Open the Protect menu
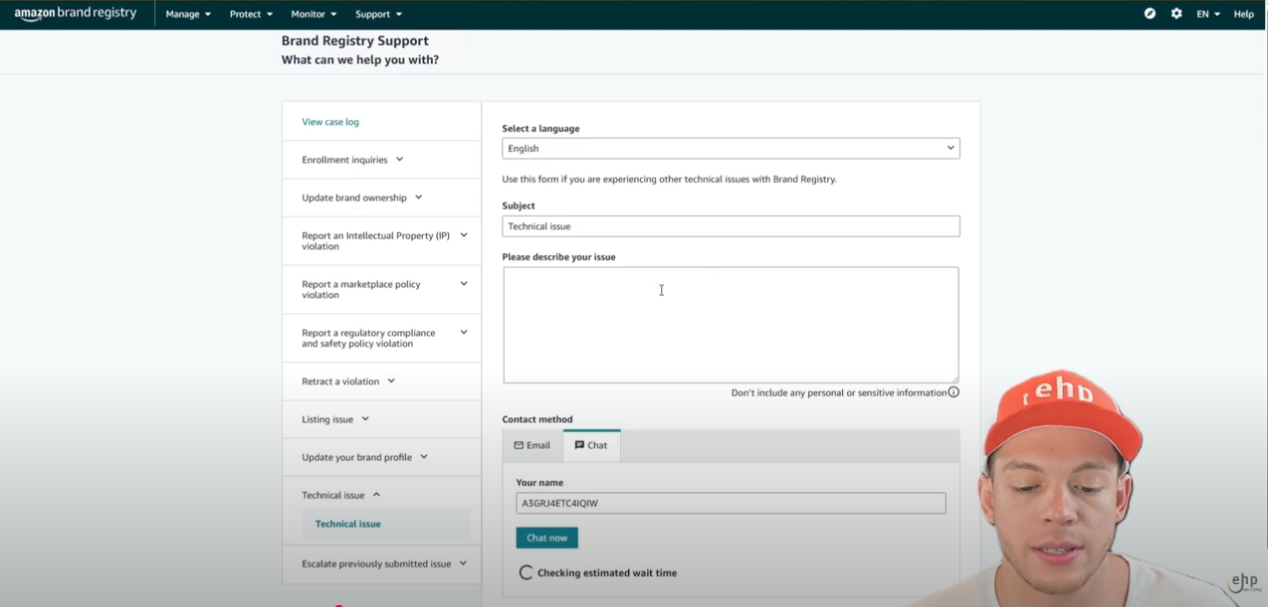Image resolution: width=1268 pixels, height=607 pixels. [x=251, y=14]
